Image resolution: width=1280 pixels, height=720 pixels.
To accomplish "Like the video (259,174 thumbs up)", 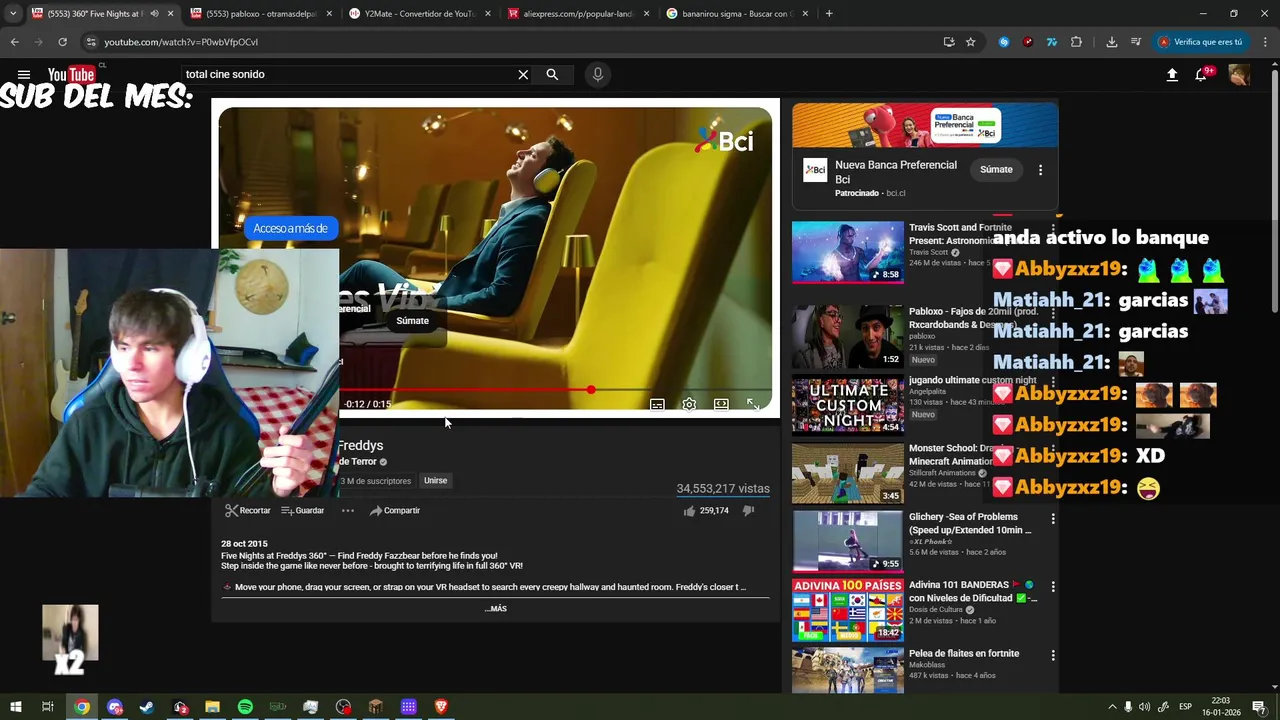I will [706, 511].
